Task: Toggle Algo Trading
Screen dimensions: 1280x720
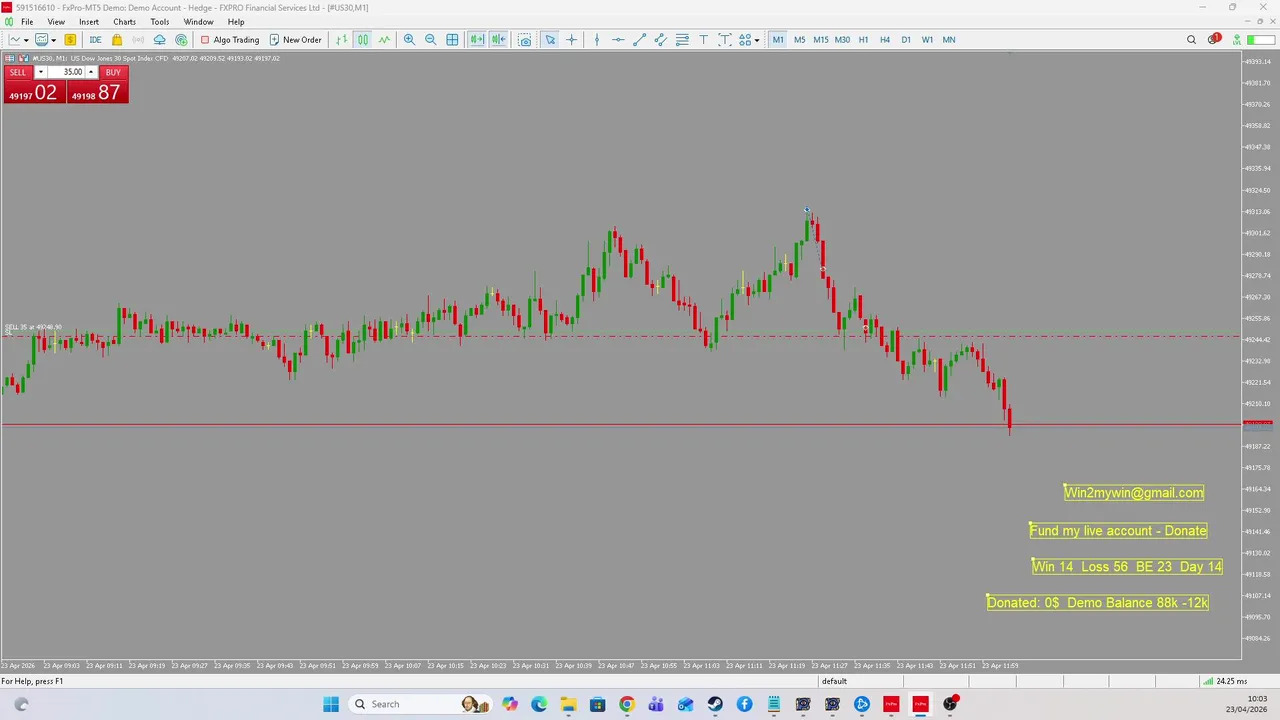Action: (230, 40)
